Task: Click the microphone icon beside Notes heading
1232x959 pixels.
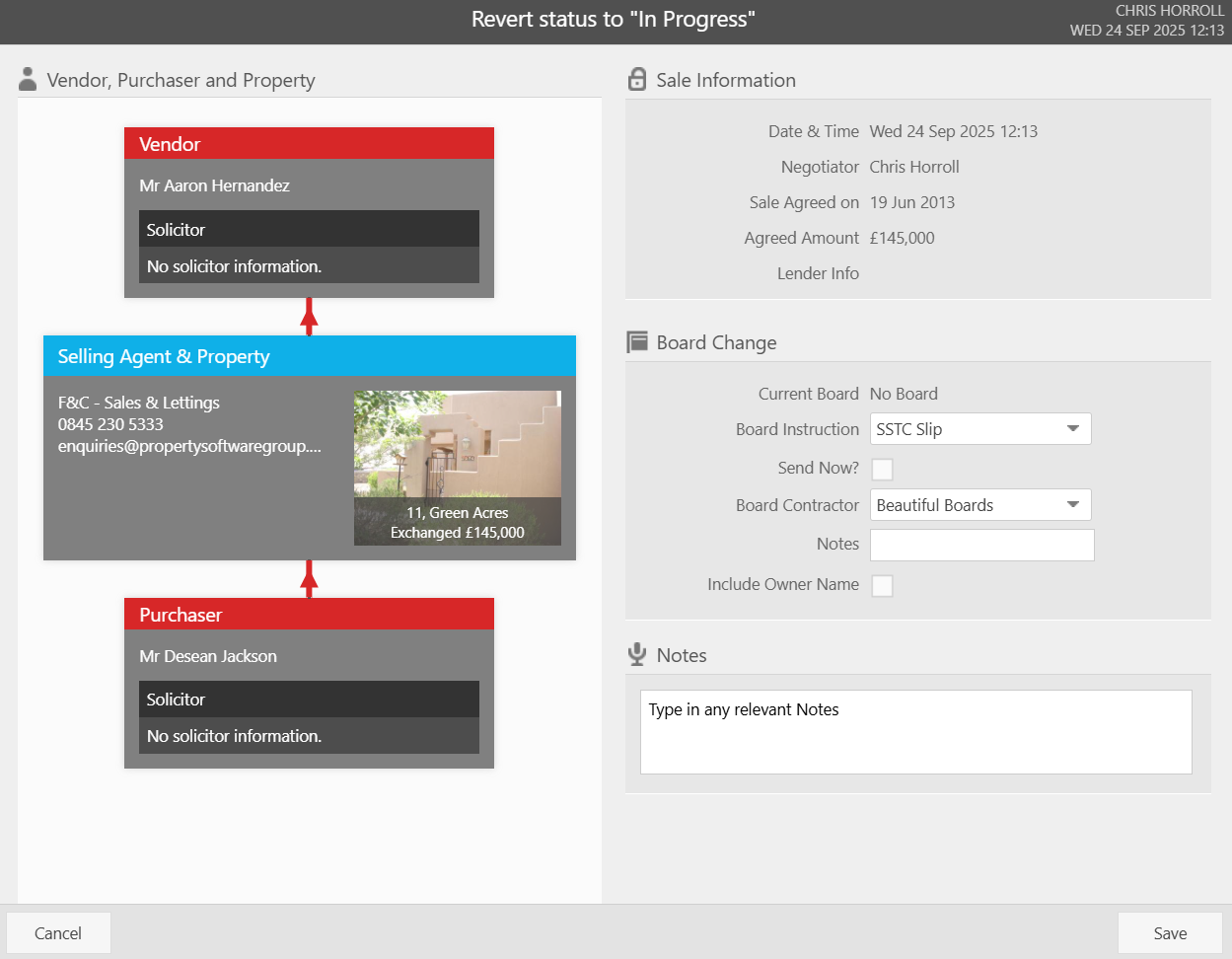Action: (637, 654)
